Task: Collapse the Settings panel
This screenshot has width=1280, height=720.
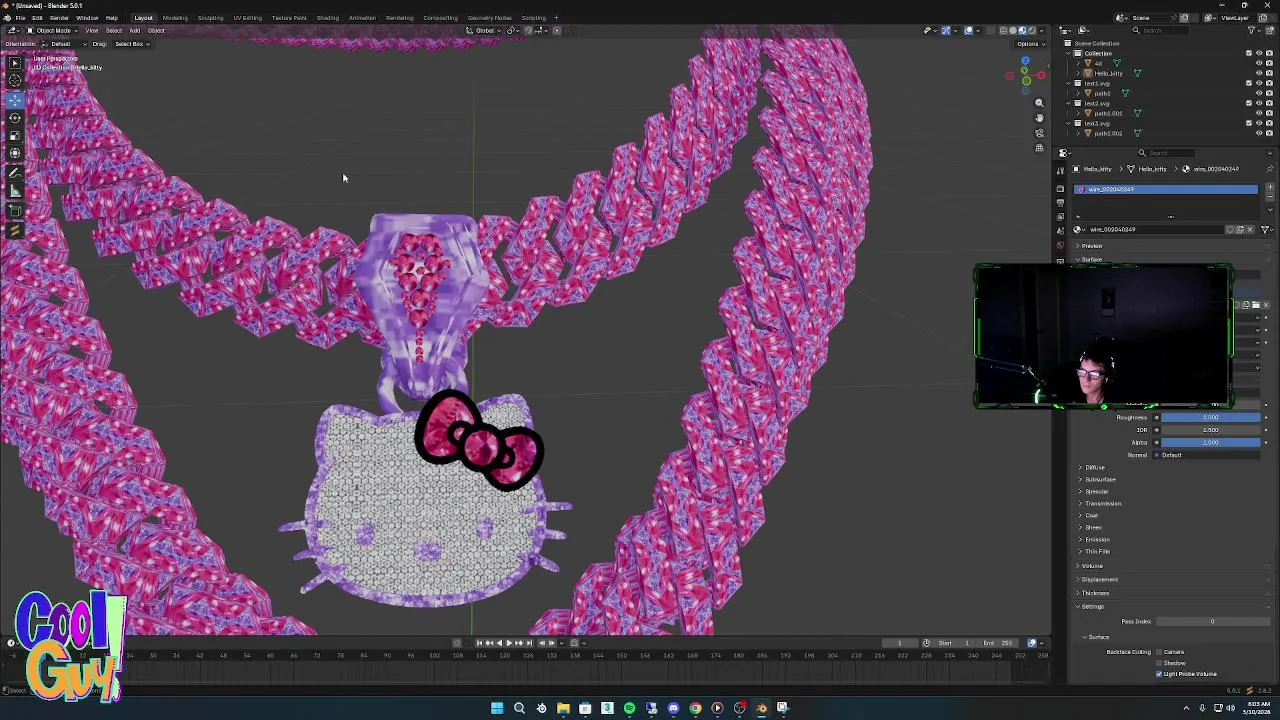Action: click(x=1090, y=606)
